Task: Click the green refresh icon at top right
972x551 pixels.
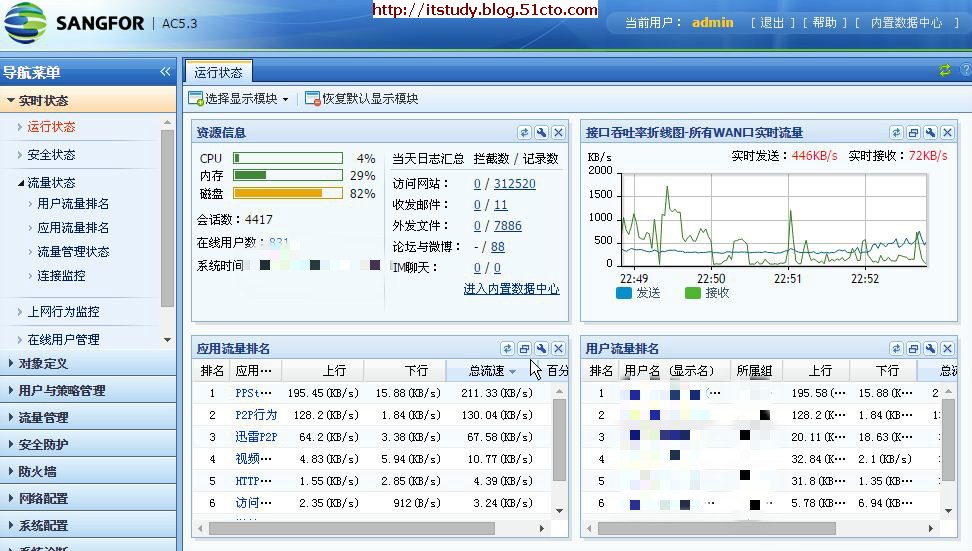Action: (x=945, y=71)
